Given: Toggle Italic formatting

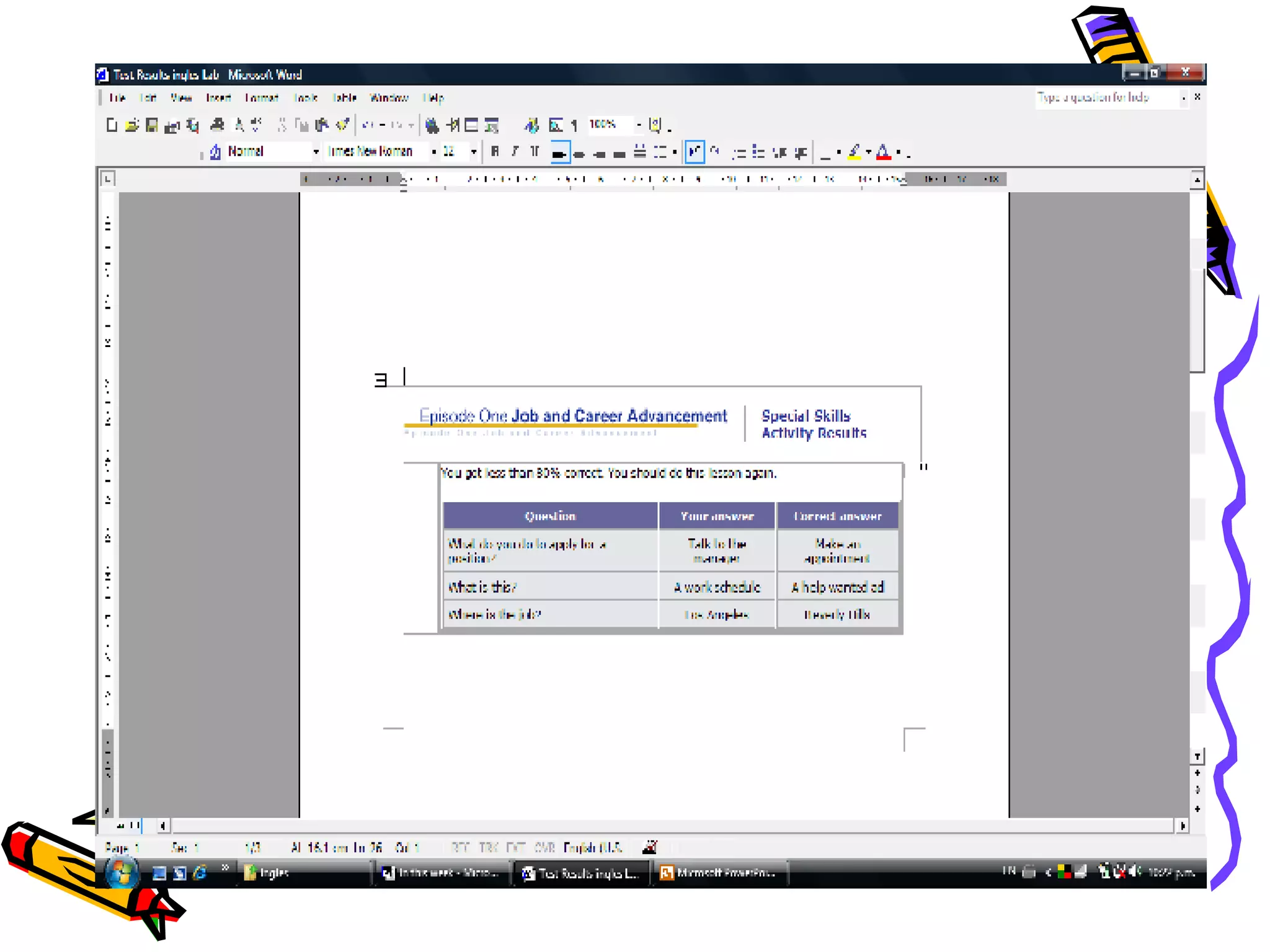Looking at the screenshot, I should point(515,152).
